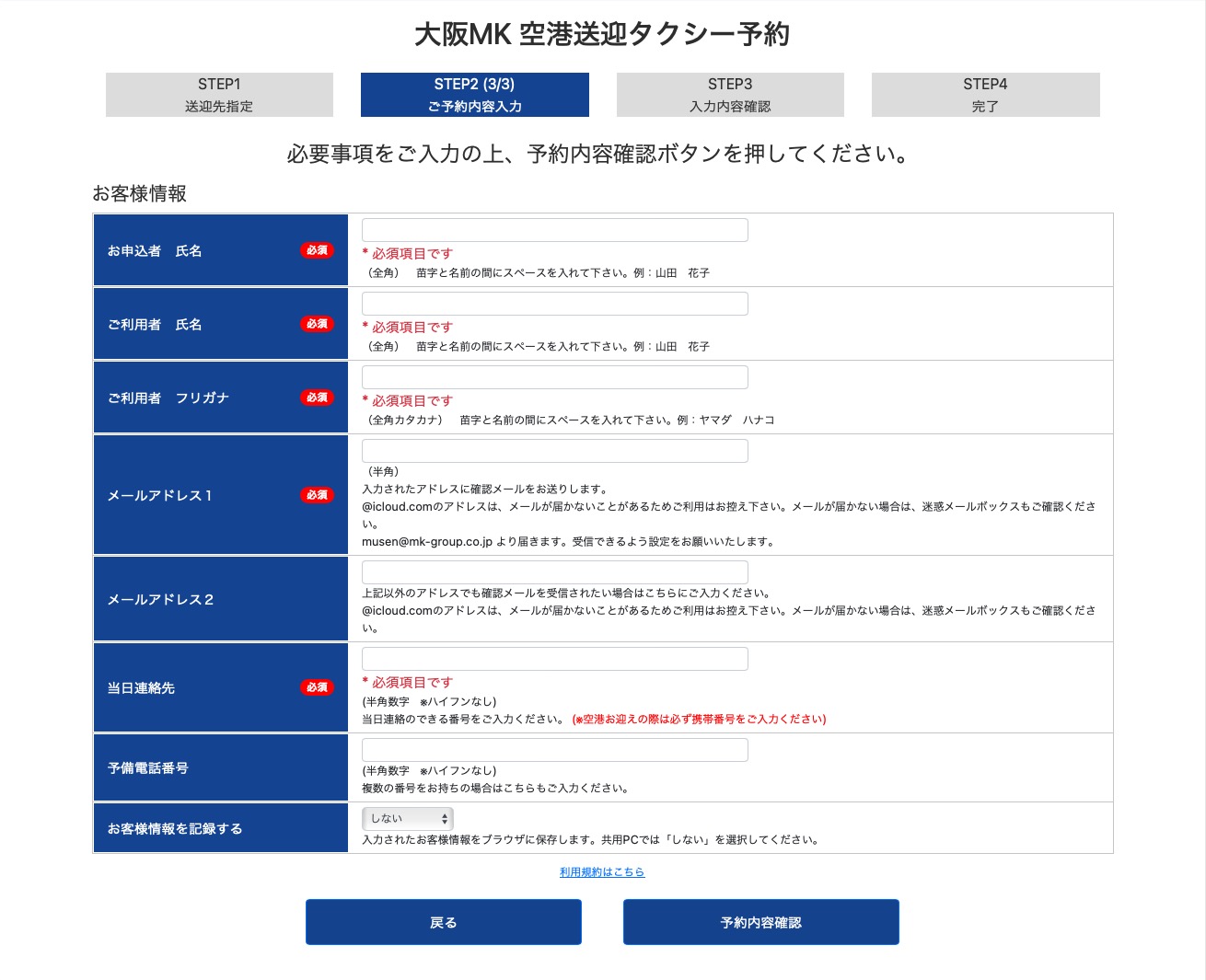Click the 必須 badge next to 当日連絡先

317,687
